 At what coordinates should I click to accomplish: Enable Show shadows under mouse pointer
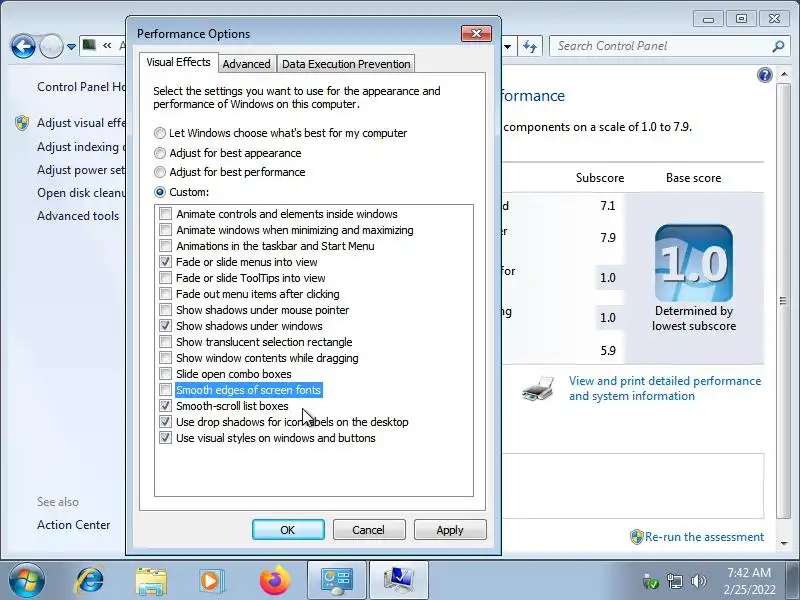pos(165,310)
